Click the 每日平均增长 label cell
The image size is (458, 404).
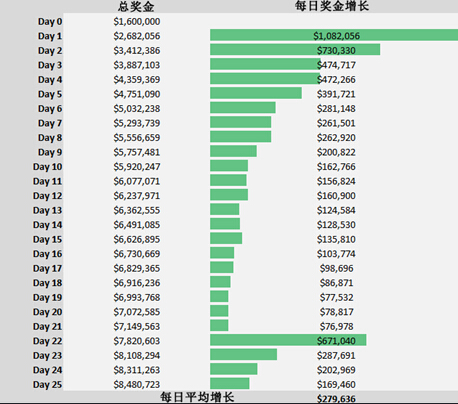pos(197,397)
